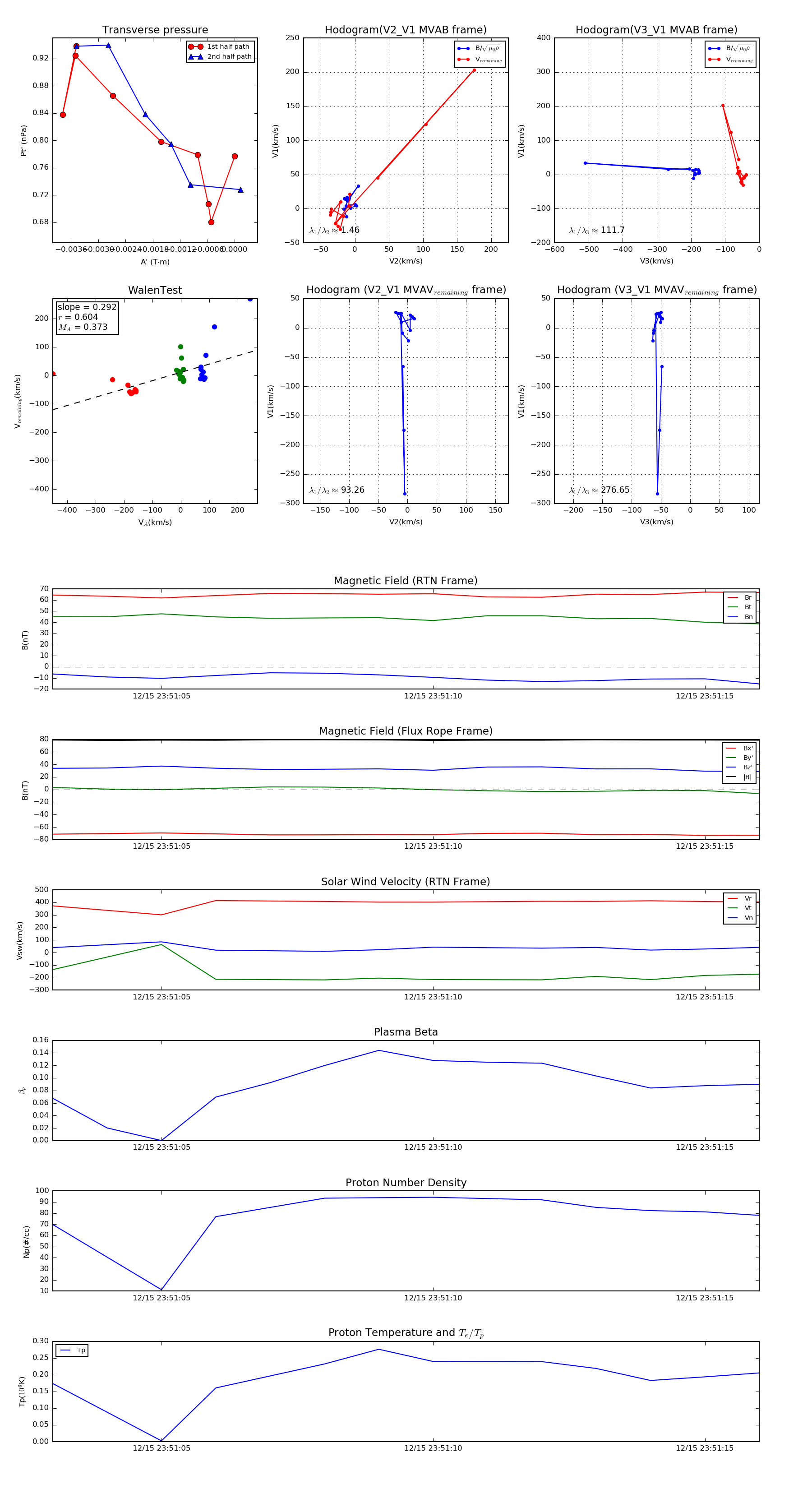Click the 'Solar Wind Velocity (RTN Frame)' title
Image resolution: width=812 pixels, height=1489 pixels.
coord(406,882)
